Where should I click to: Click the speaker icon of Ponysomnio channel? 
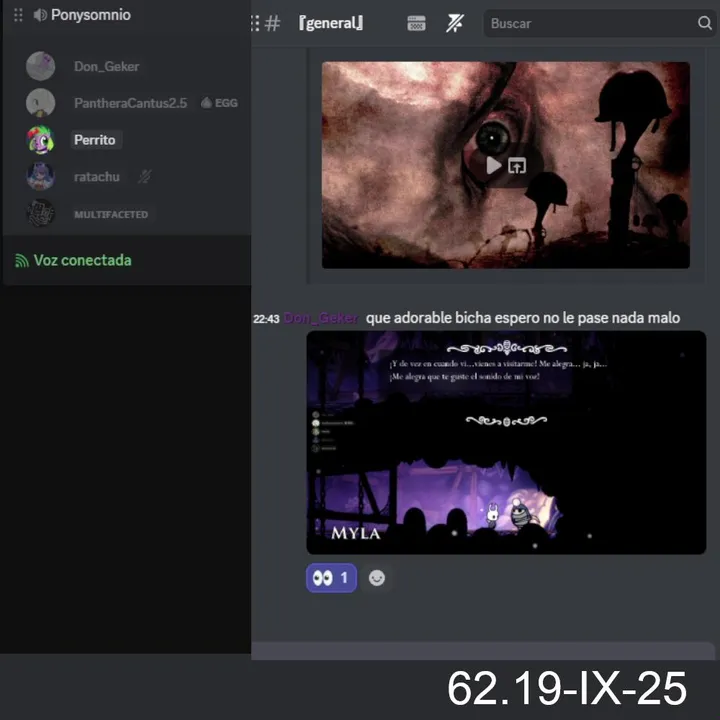click(x=40, y=15)
